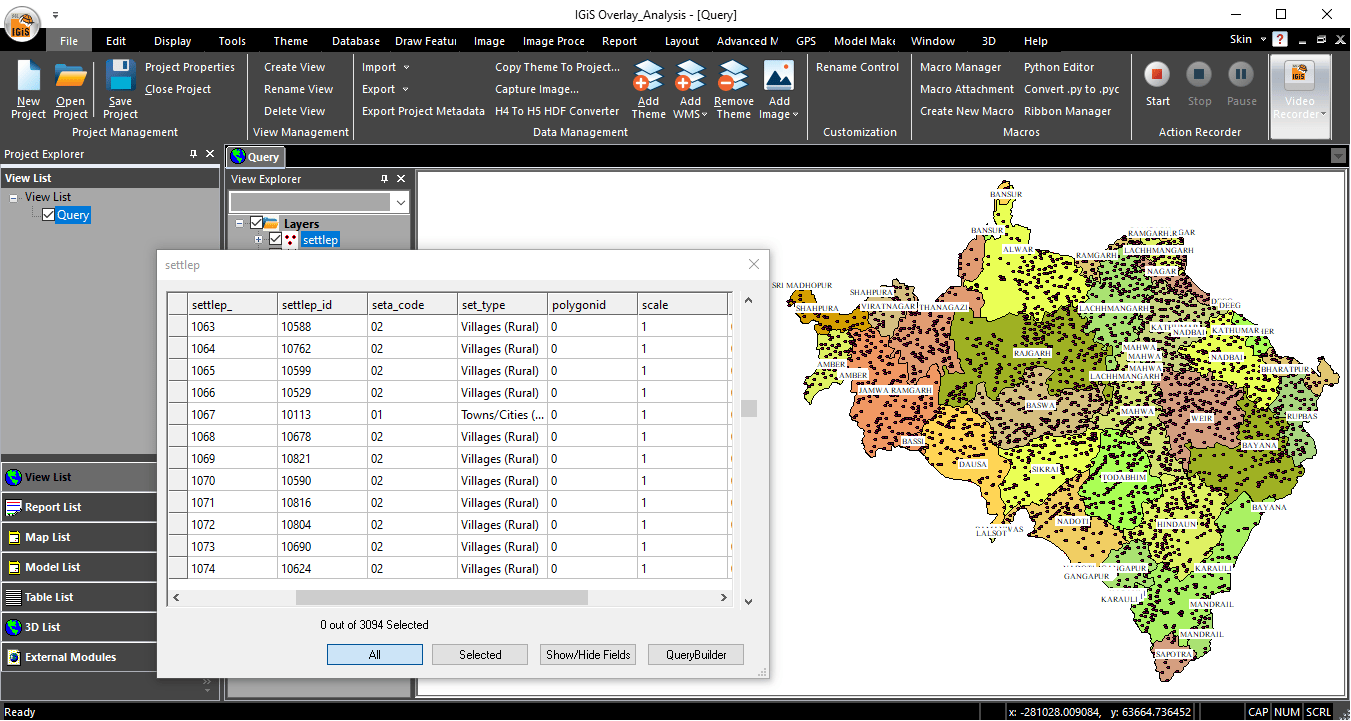
Task: Open the red question mark help icon
Action: [1280, 40]
